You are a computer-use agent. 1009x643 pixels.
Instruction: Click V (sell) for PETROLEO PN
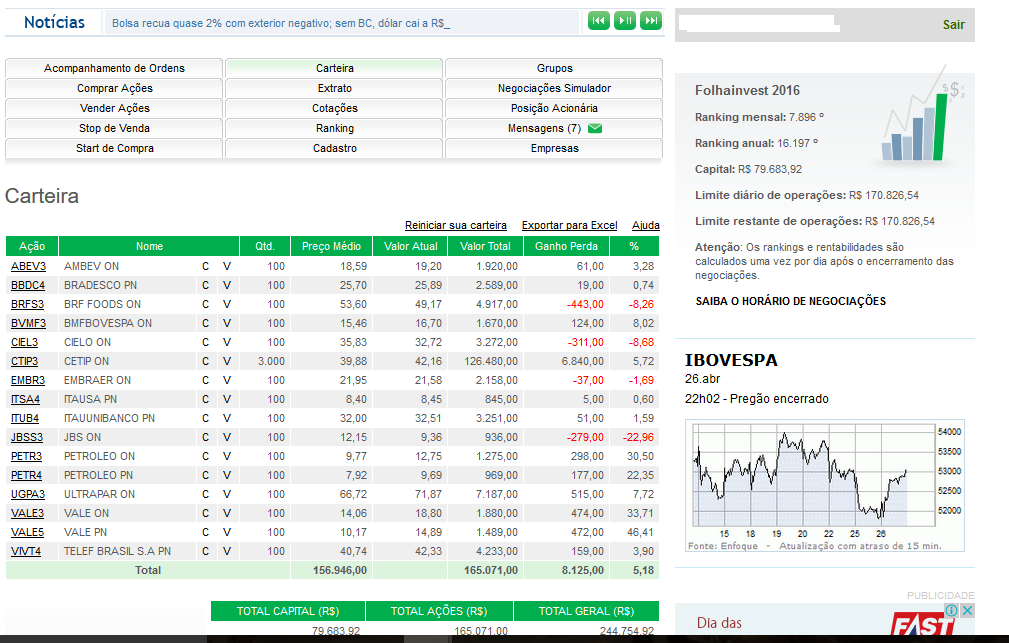(227, 475)
